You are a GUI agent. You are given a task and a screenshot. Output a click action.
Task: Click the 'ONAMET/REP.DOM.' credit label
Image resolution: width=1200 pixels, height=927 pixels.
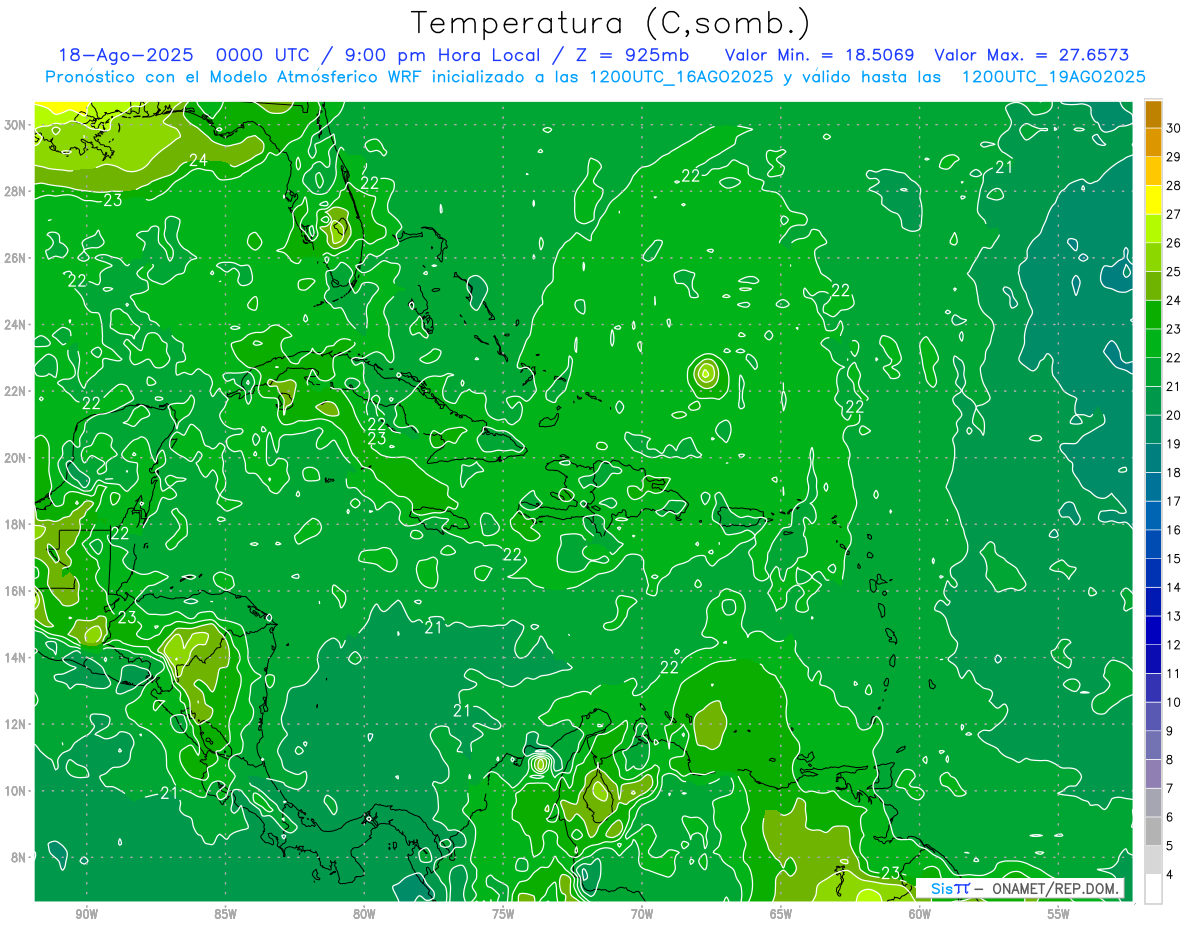click(1055, 889)
